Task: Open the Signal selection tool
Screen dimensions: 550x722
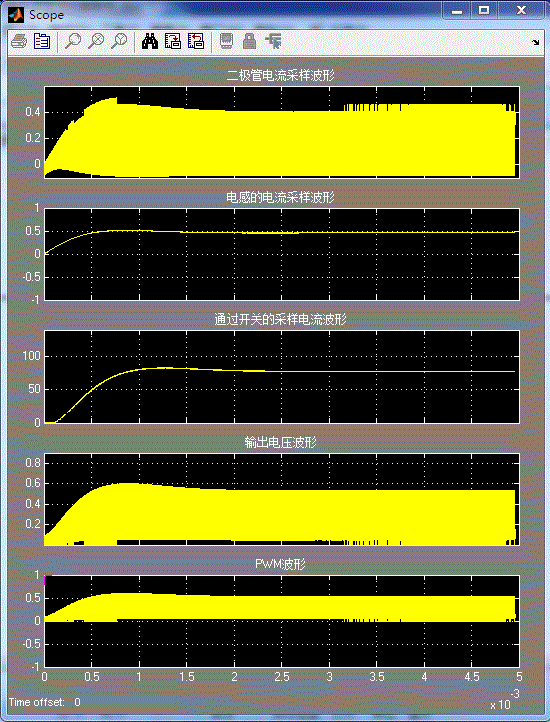Action: [x=273, y=42]
